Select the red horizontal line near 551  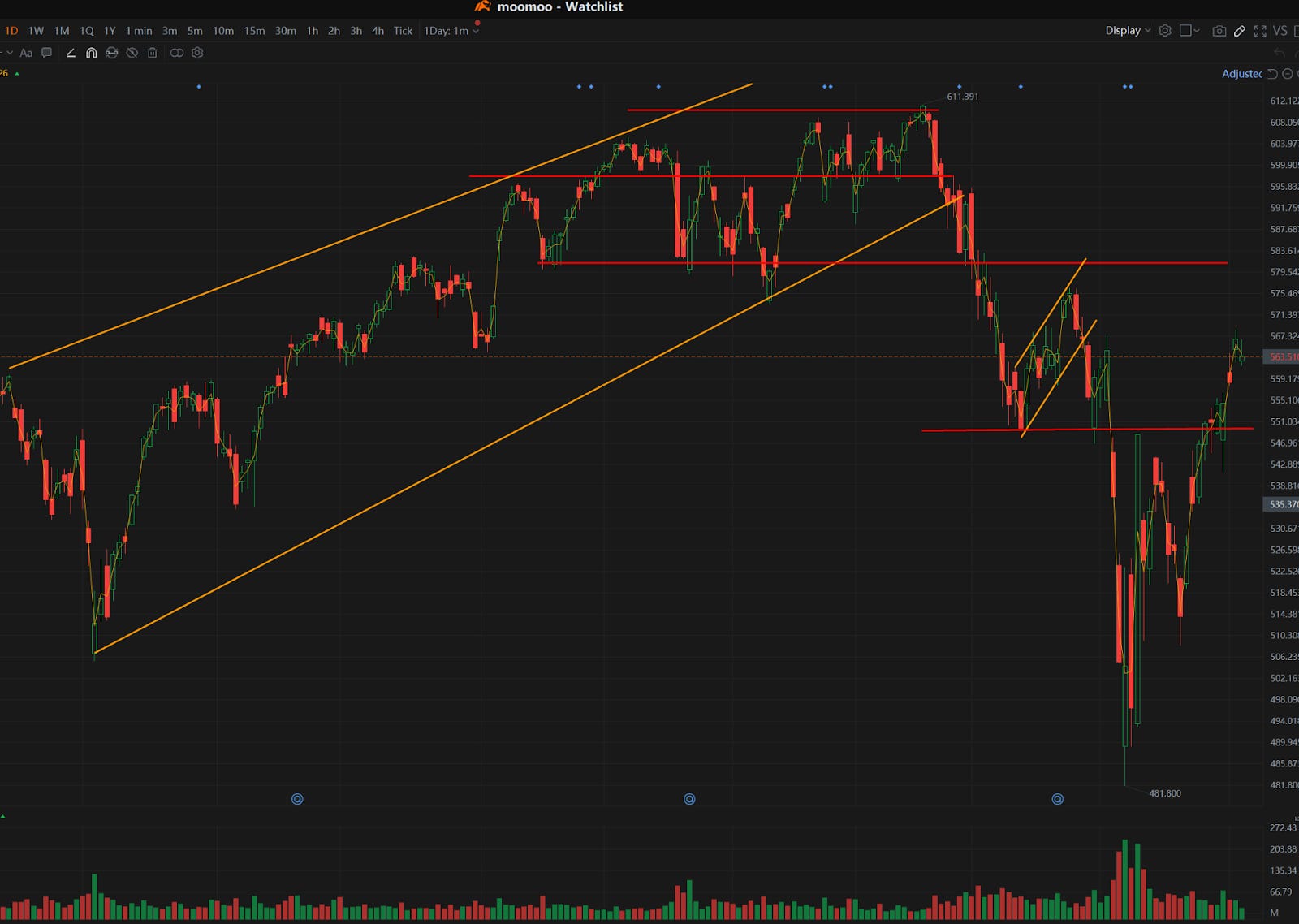pos(1087,430)
